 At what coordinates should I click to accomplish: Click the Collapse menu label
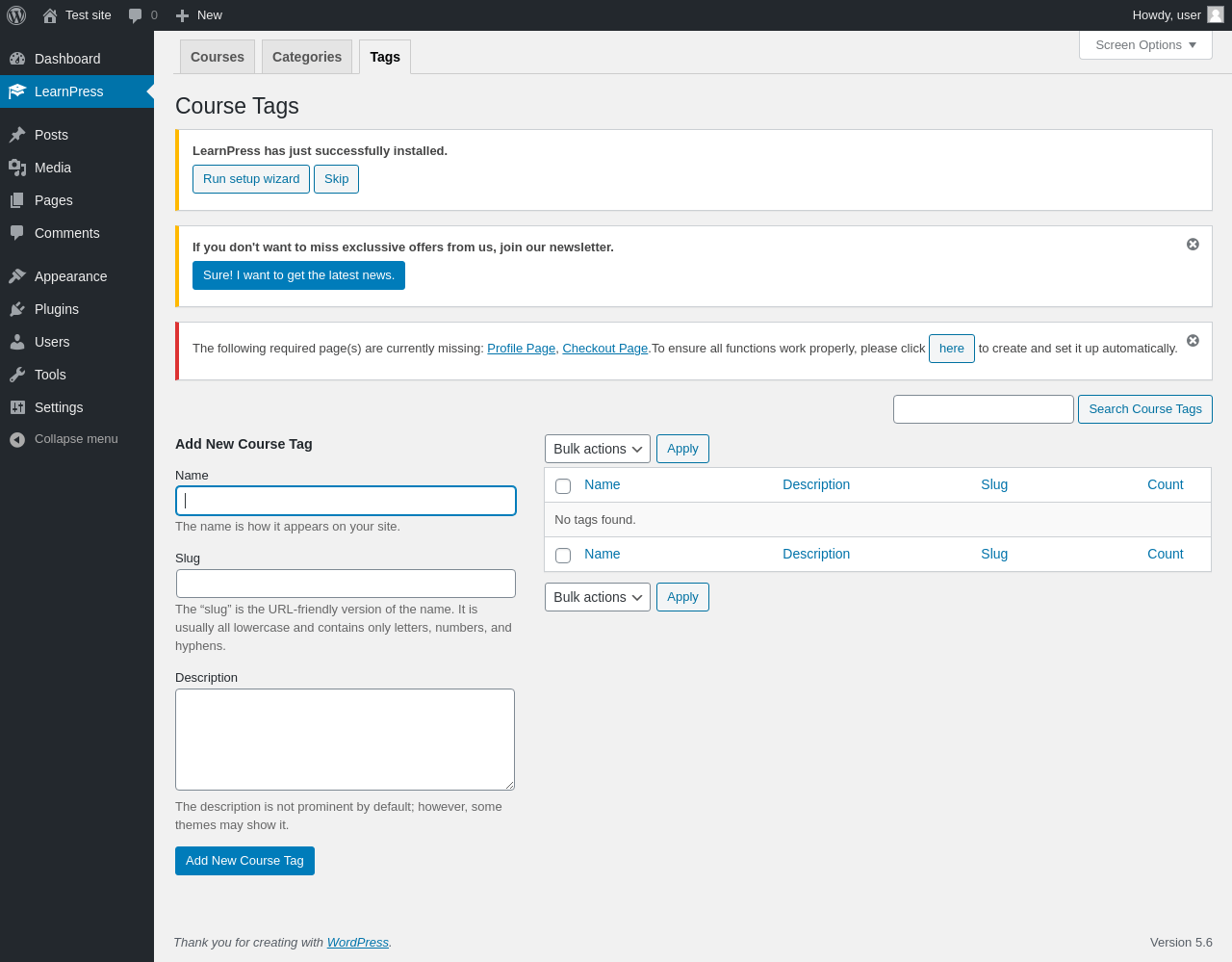click(76, 439)
